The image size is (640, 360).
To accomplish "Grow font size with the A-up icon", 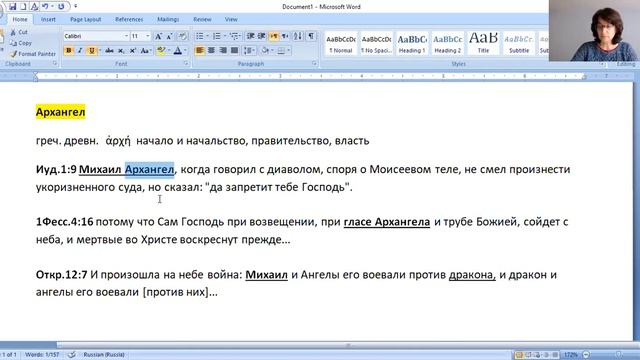I will (158, 36).
